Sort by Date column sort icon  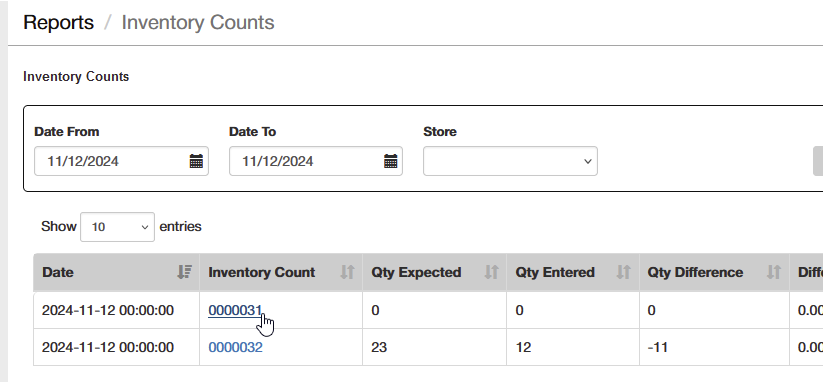pyautogui.click(x=184, y=272)
